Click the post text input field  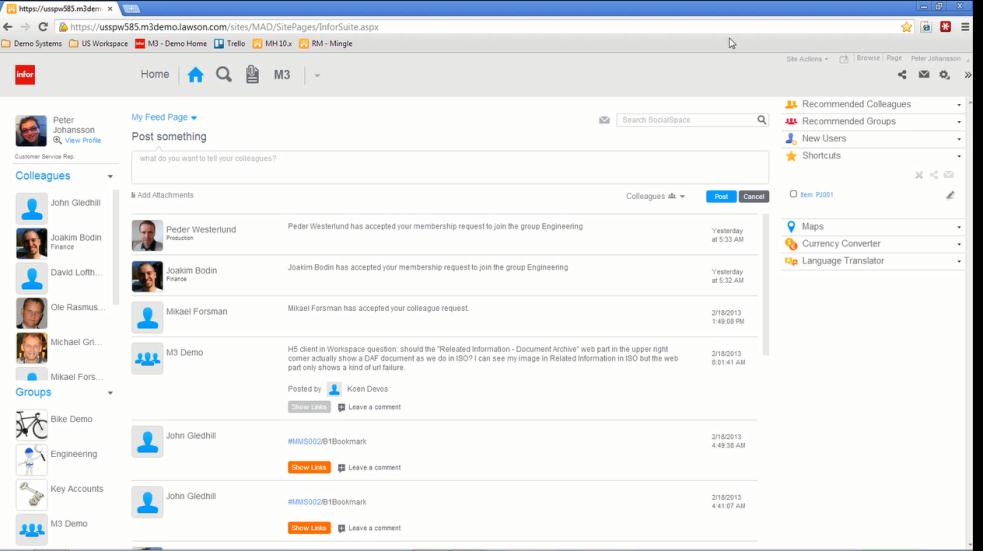[450, 167]
